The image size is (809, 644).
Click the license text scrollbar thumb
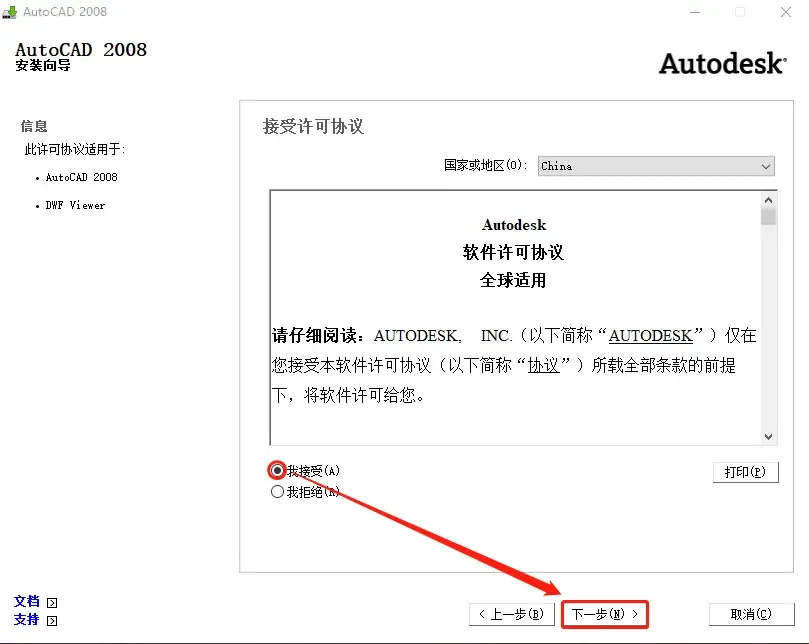(x=768, y=216)
